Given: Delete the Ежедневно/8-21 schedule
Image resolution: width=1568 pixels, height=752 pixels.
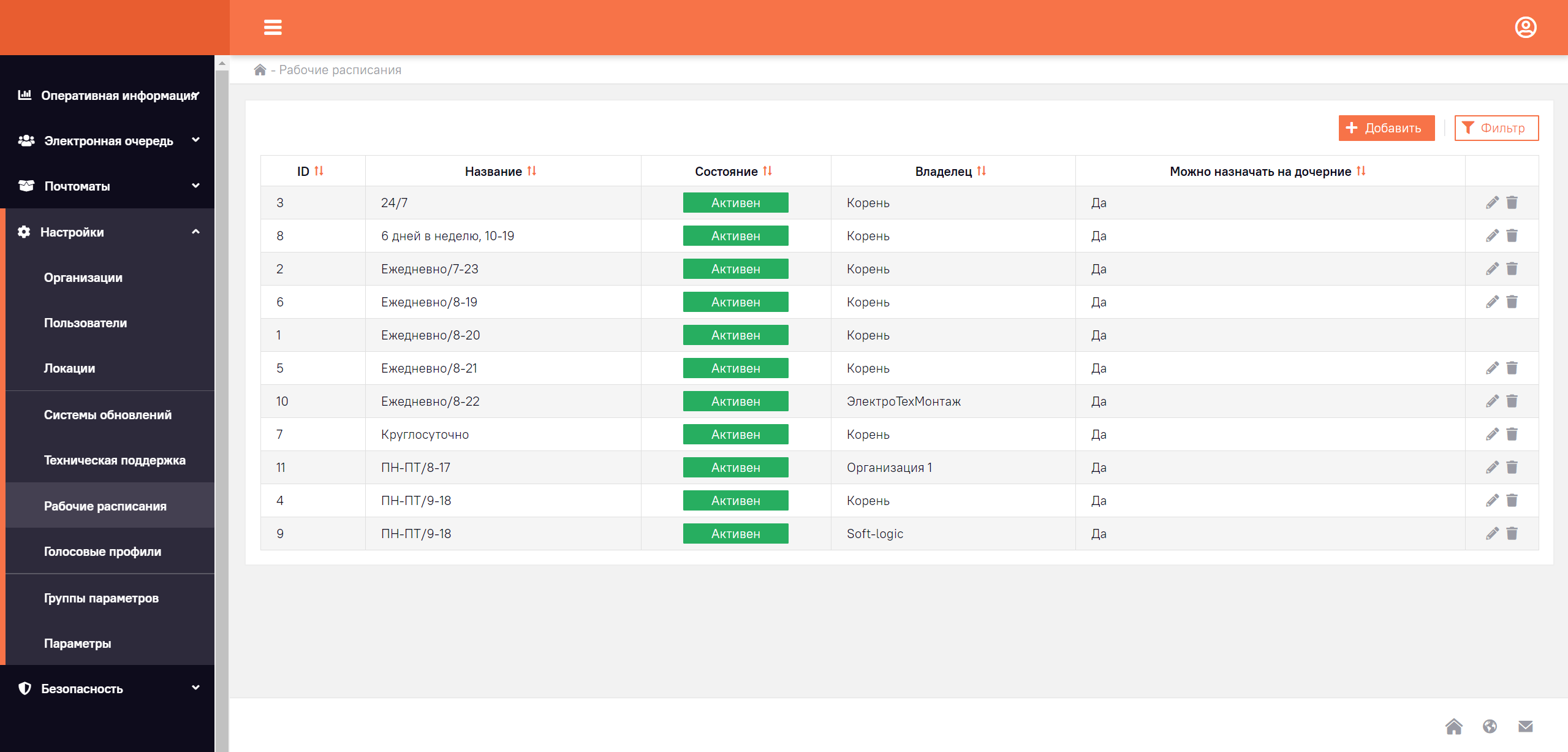Looking at the screenshot, I should tap(1512, 368).
